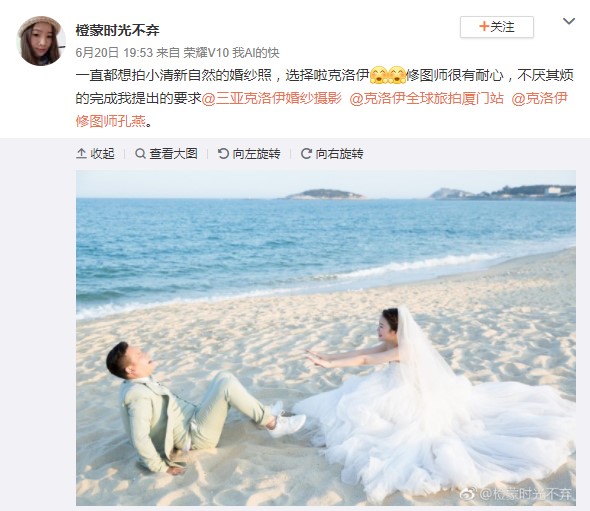Select 查看大图 to view large image

click(x=173, y=154)
